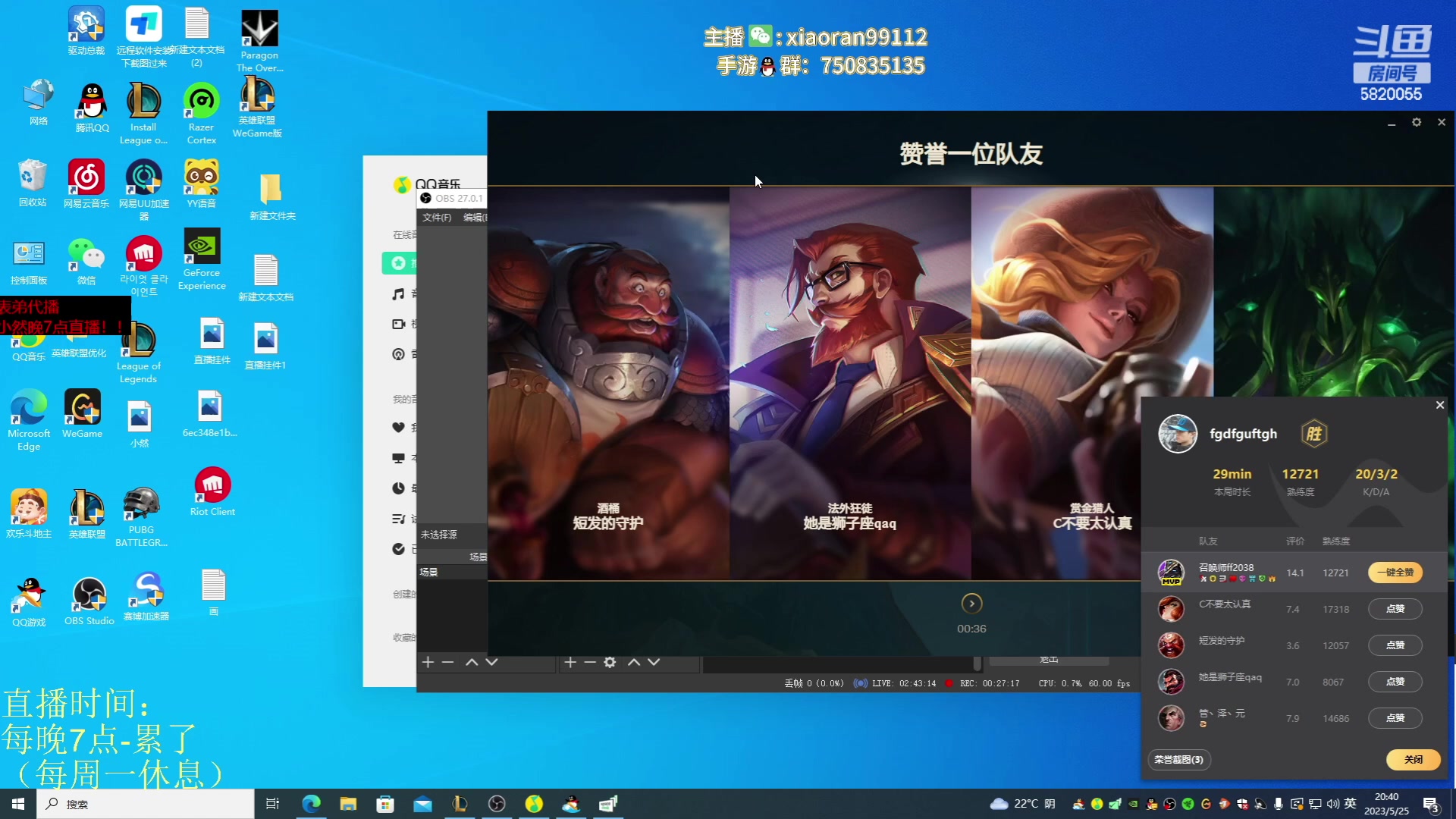Click the green star item in QQ音乐 sidebar

point(398,262)
